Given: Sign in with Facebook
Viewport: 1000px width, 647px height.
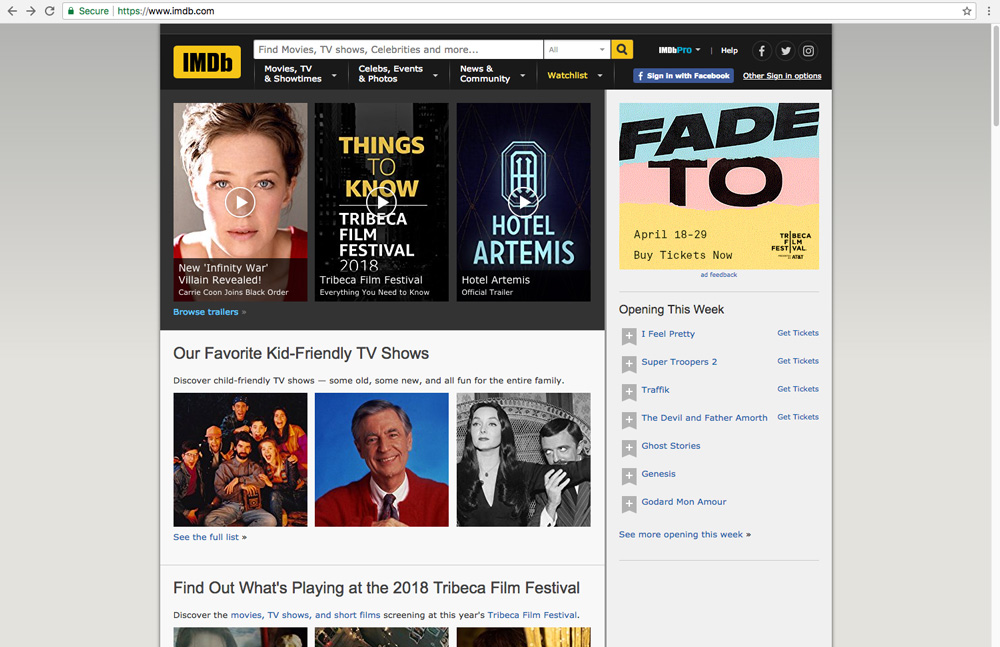Looking at the screenshot, I should pos(683,75).
